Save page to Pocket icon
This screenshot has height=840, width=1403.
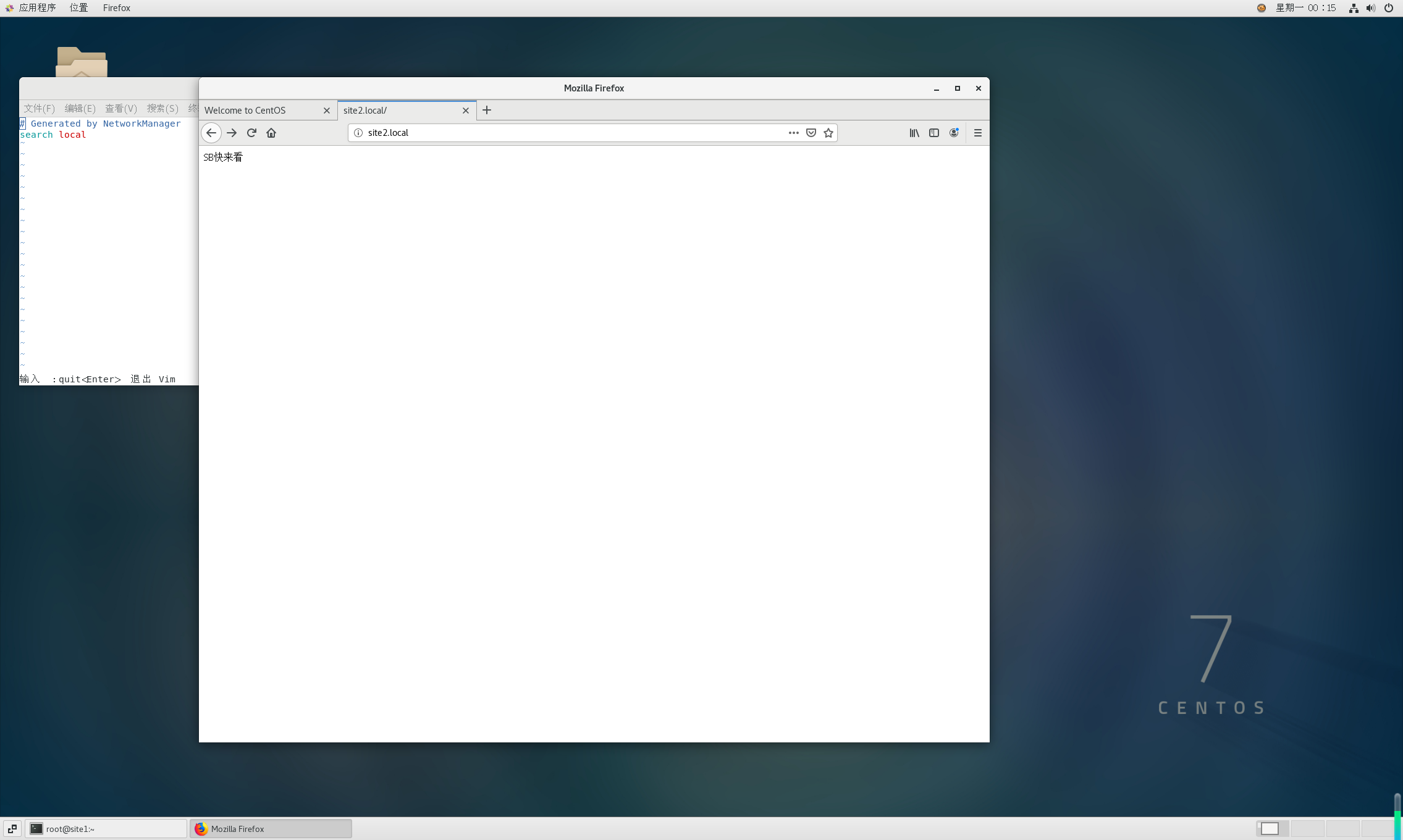(x=811, y=133)
